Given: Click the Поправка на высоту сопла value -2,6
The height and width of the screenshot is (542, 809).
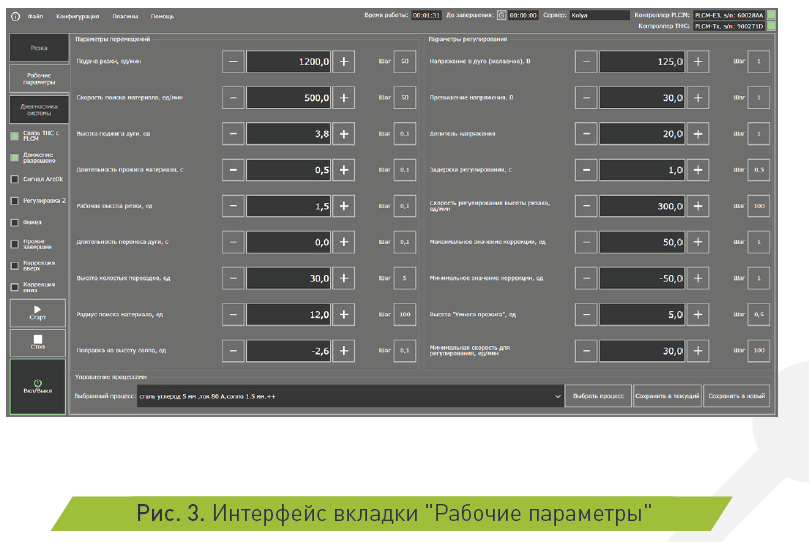Looking at the screenshot, I should tap(288, 351).
